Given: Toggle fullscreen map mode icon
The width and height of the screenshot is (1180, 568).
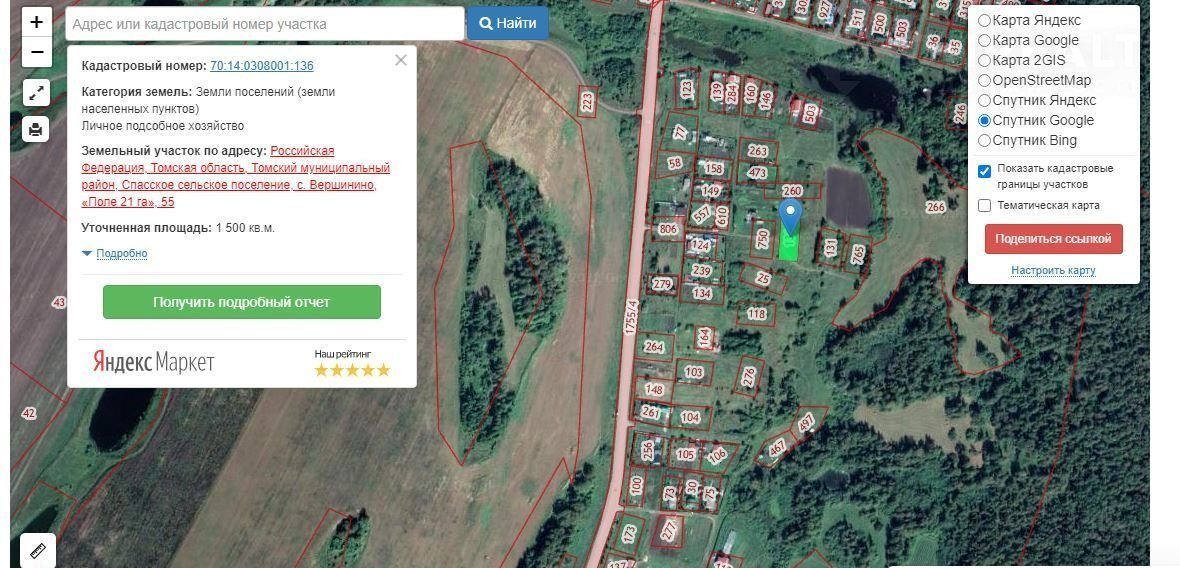Looking at the screenshot, I should (x=36, y=93).
